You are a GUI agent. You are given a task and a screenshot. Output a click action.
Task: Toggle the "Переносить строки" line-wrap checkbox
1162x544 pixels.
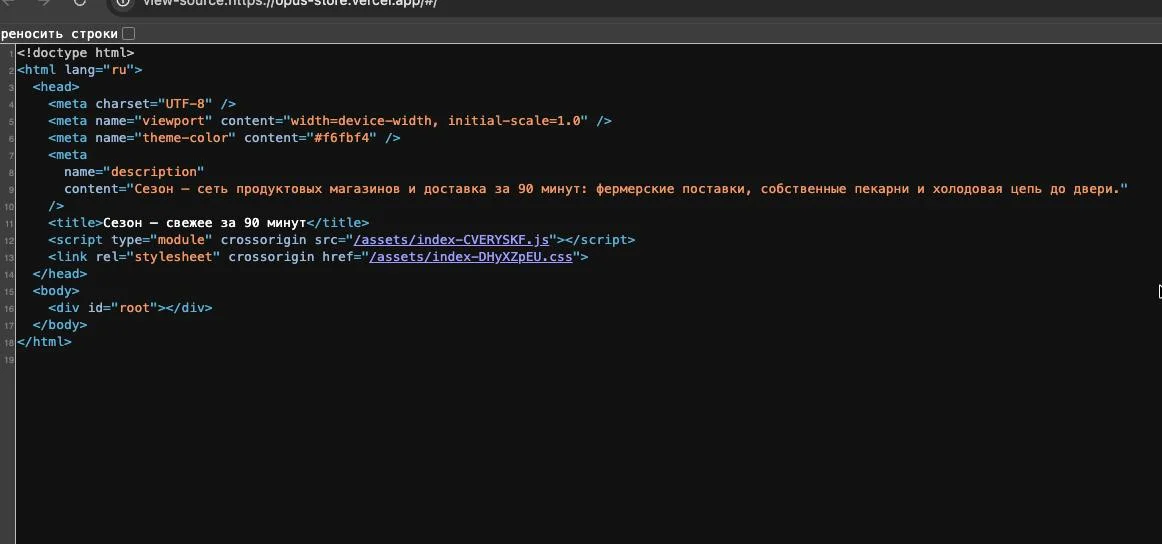tap(128, 33)
